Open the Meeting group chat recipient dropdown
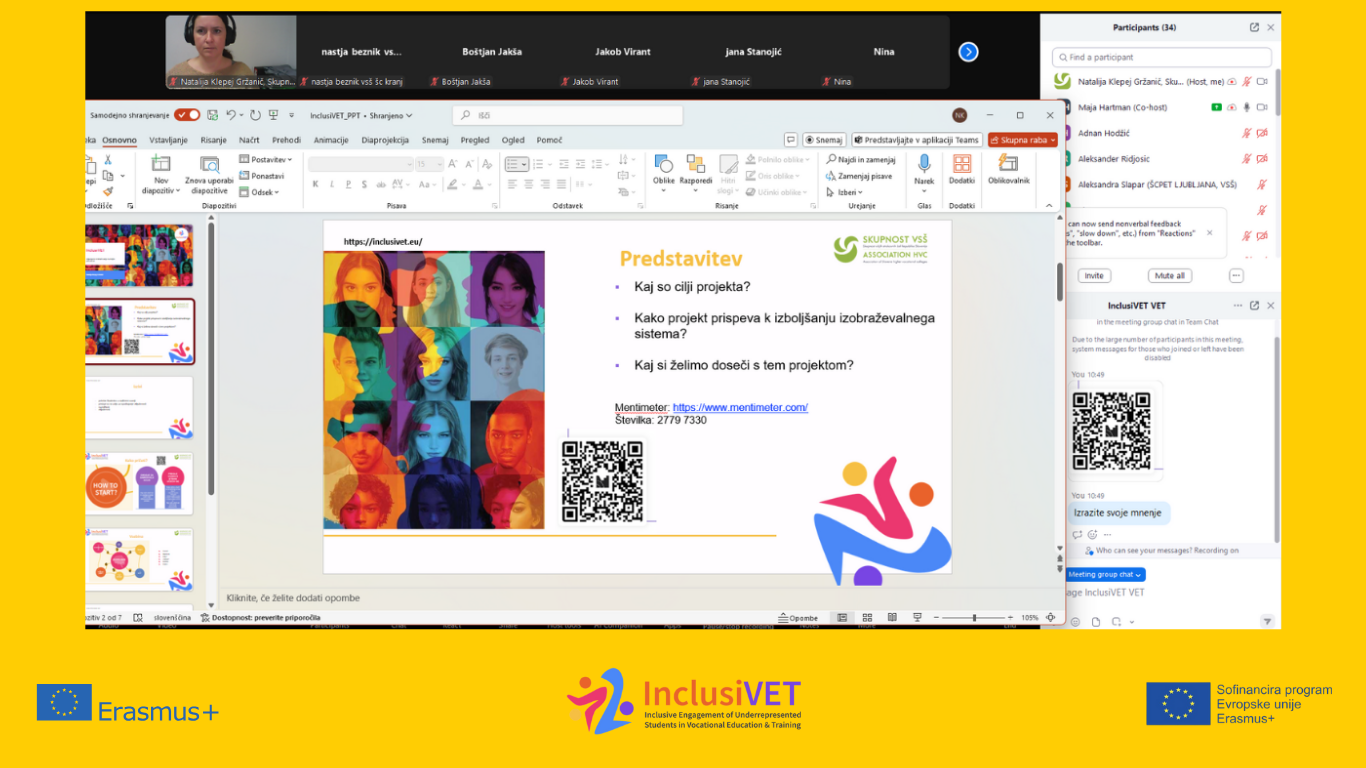 (x=1105, y=575)
